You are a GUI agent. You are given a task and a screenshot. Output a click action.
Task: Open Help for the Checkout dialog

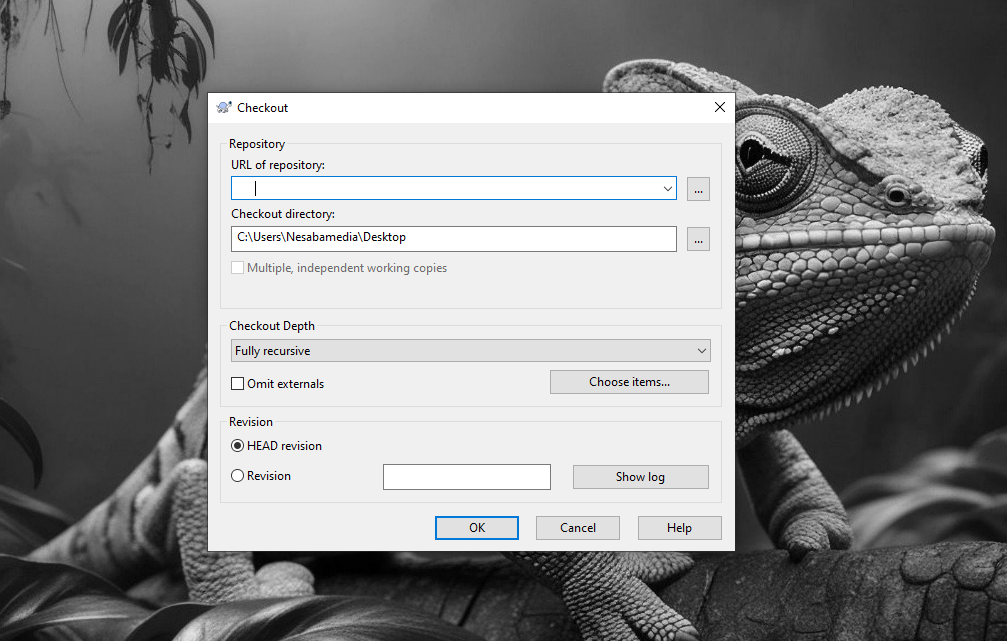[679, 528]
